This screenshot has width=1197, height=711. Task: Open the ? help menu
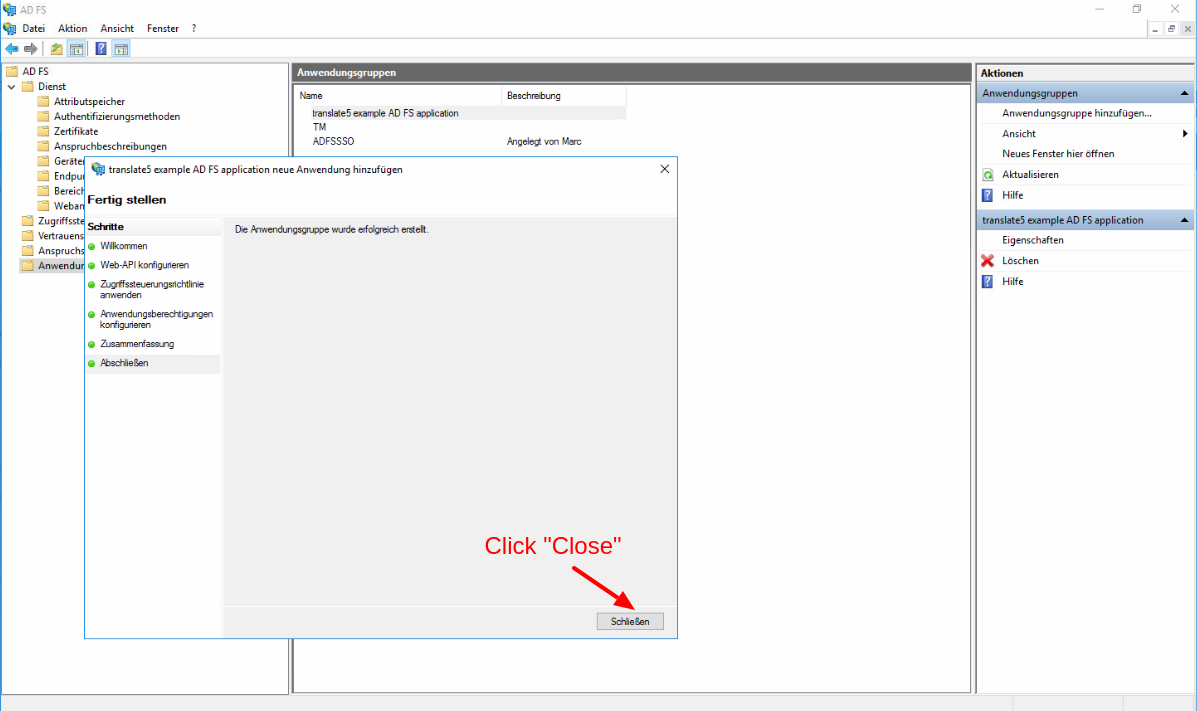(x=194, y=28)
